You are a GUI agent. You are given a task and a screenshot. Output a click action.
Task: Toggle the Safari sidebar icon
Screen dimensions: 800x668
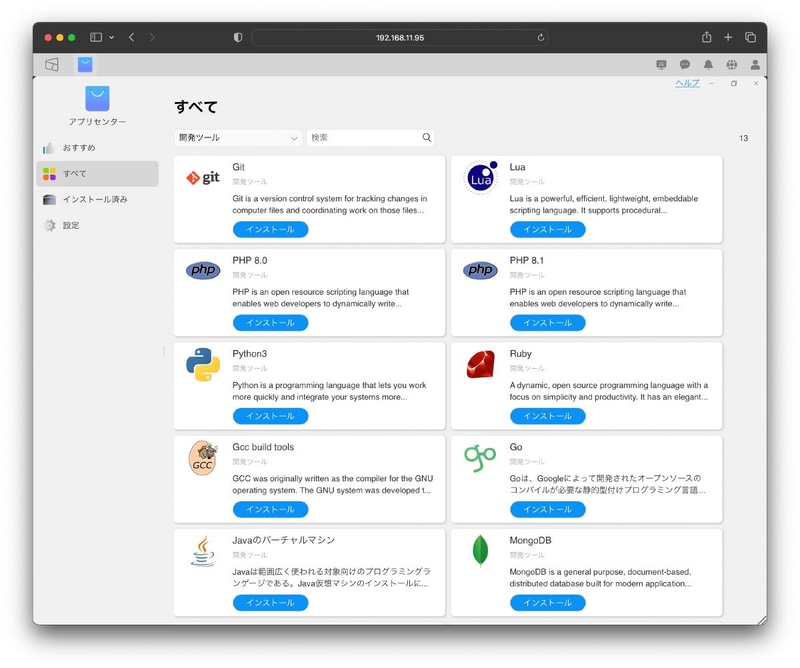pos(96,37)
